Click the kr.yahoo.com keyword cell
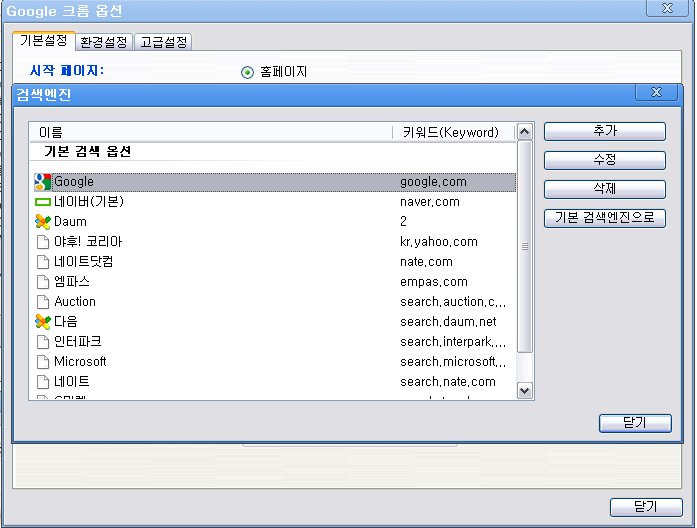Screen dimensions: 697x528 coord(439,242)
